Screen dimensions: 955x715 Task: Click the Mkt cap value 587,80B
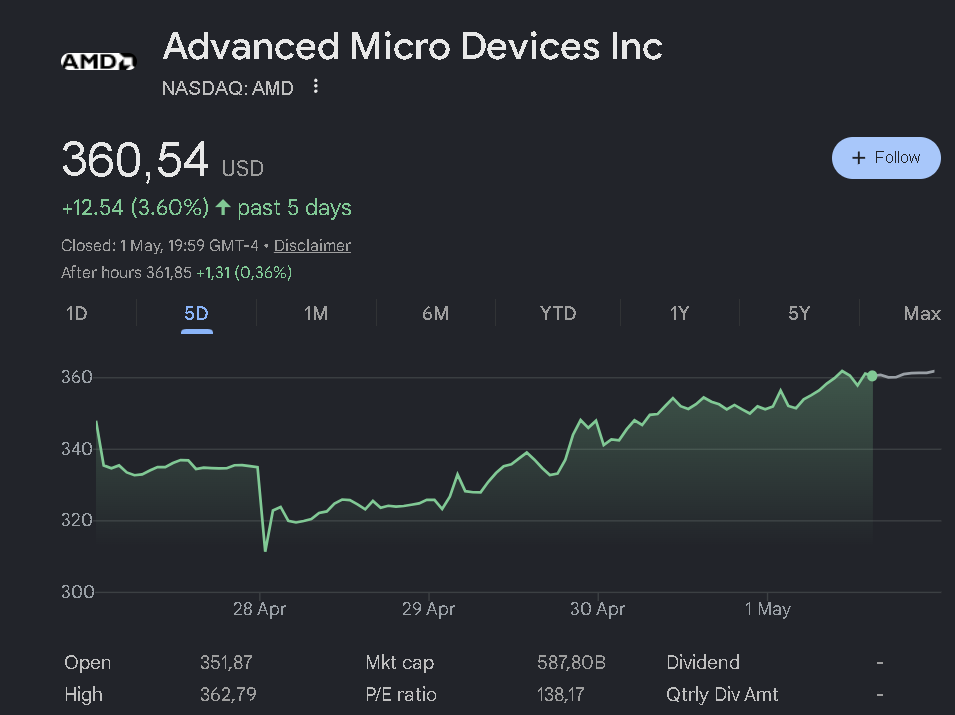571,662
